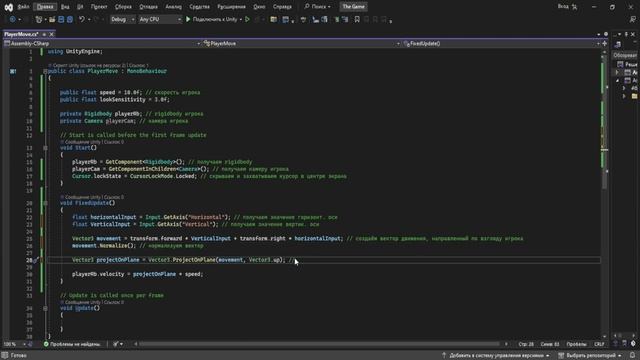
Task: Click the Готово status bar text
Action: pos(18,356)
